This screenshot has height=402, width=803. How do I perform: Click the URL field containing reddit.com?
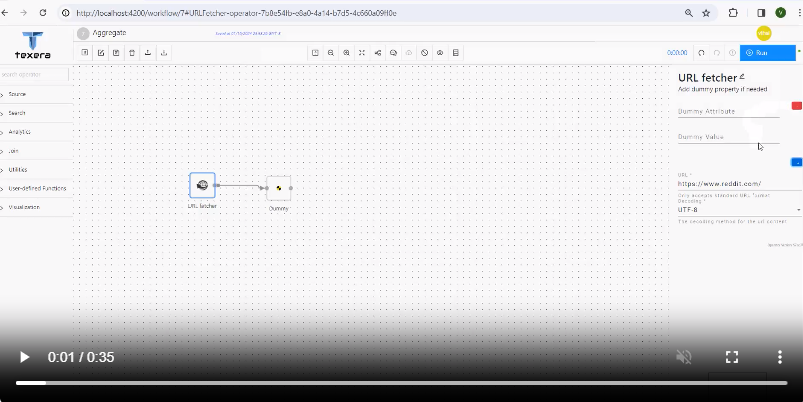pyautogui.click(x=739, y=183)
